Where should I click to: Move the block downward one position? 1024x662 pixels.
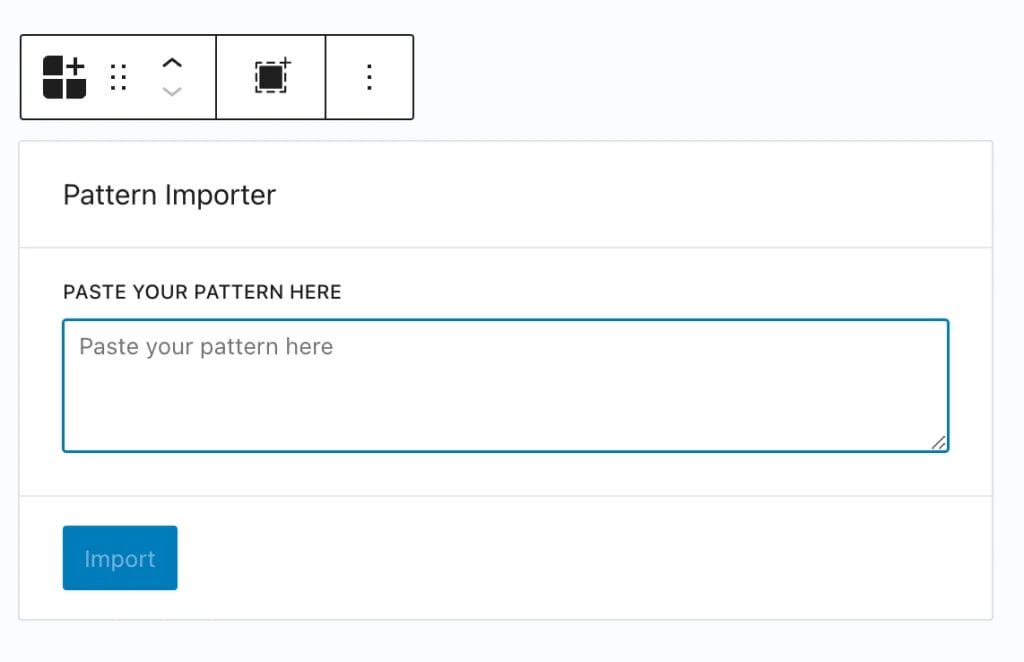point(172,91)
